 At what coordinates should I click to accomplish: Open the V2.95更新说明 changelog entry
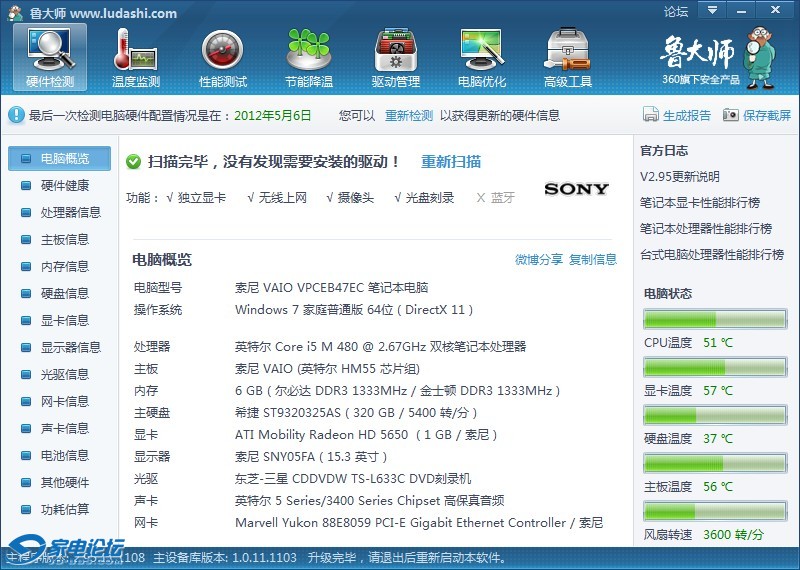[680, 177]
